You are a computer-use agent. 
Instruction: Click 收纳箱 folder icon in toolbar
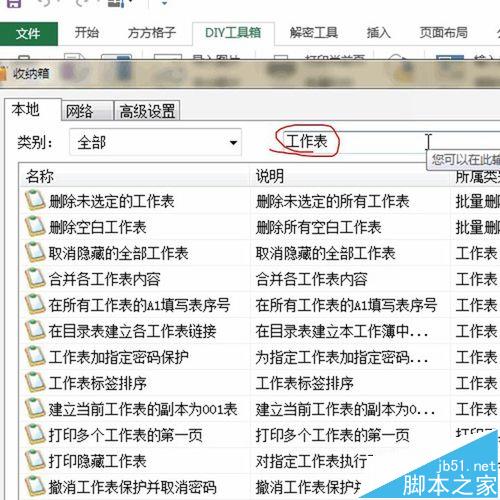click(x=3, y=73)
